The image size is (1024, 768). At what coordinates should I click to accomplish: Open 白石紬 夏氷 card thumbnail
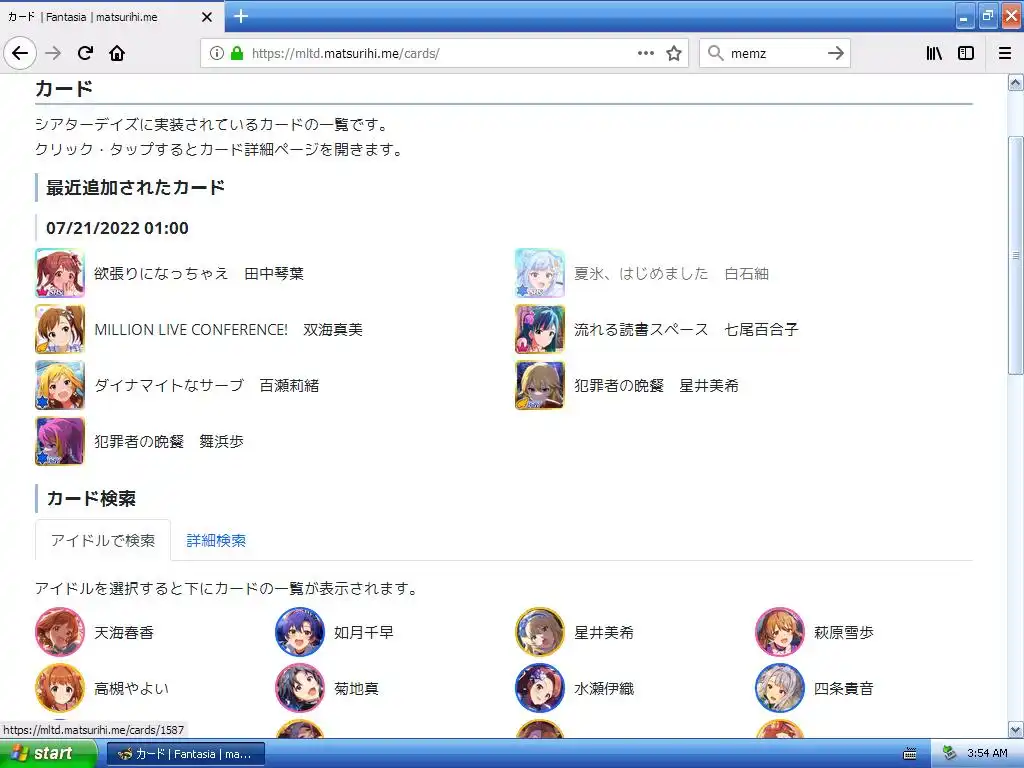tap(539, 273)
